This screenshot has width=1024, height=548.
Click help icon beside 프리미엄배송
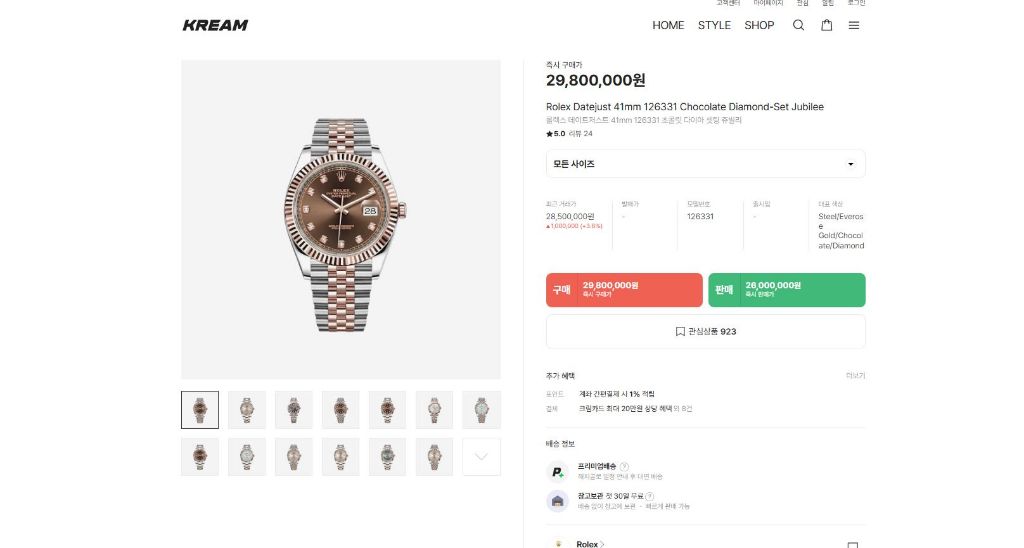(x=624, y=466)
